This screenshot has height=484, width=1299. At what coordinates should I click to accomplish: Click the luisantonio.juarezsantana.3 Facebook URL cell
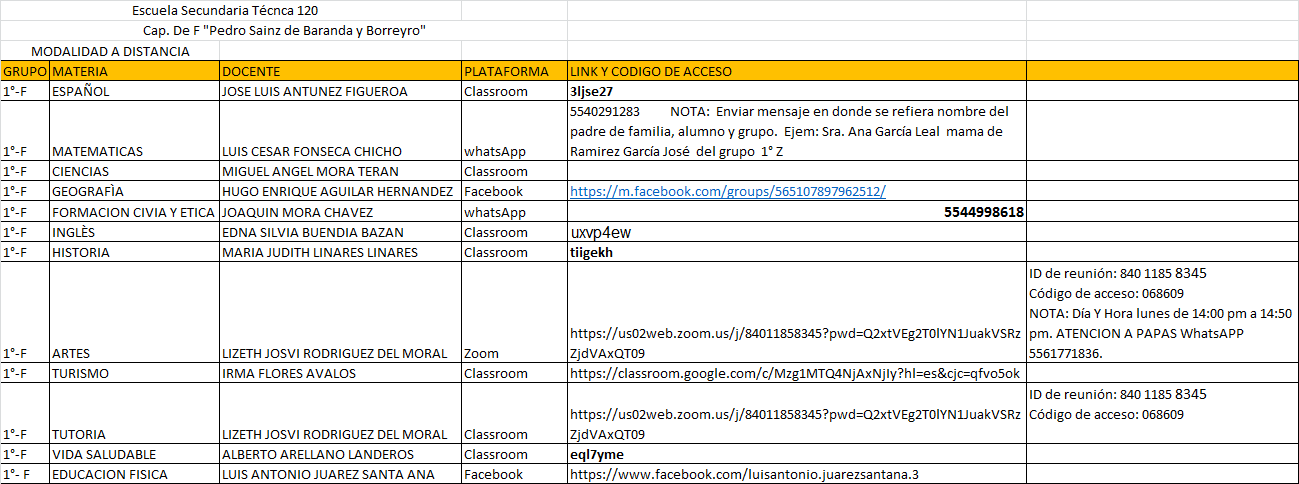pos(796,474)
